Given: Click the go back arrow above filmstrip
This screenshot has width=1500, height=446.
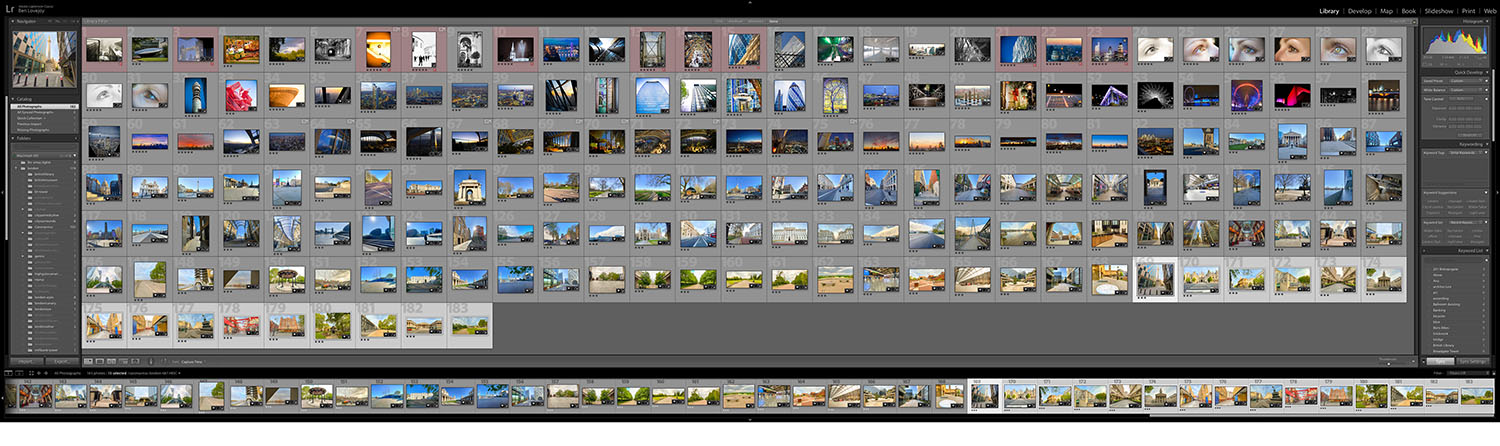Looking at the screenshot, I should [39, 373].
